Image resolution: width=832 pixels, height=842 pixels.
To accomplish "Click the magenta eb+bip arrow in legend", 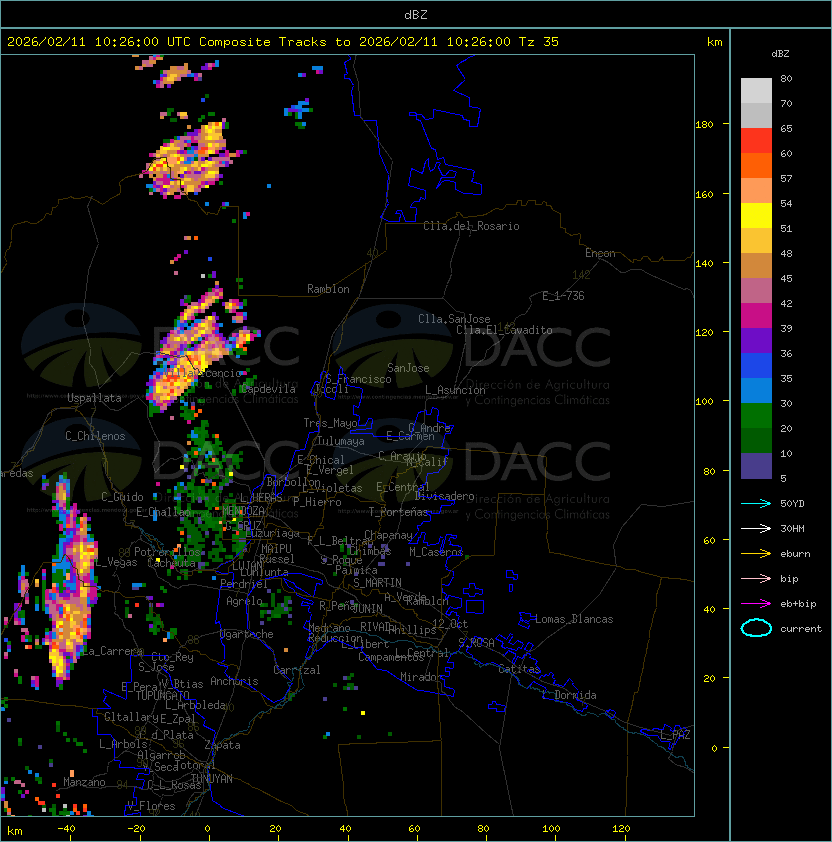I will point(756,604).
